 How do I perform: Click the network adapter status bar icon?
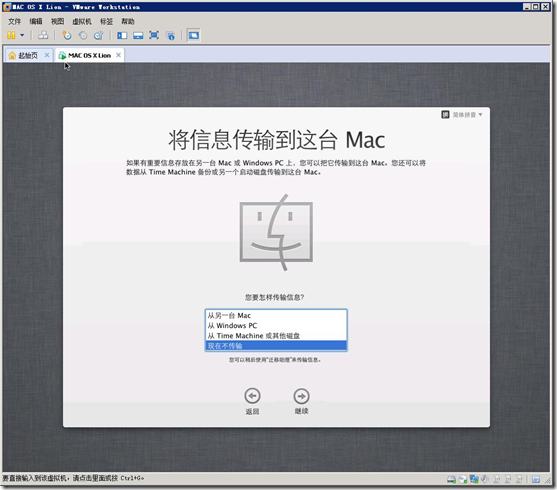tap(474, 479)
